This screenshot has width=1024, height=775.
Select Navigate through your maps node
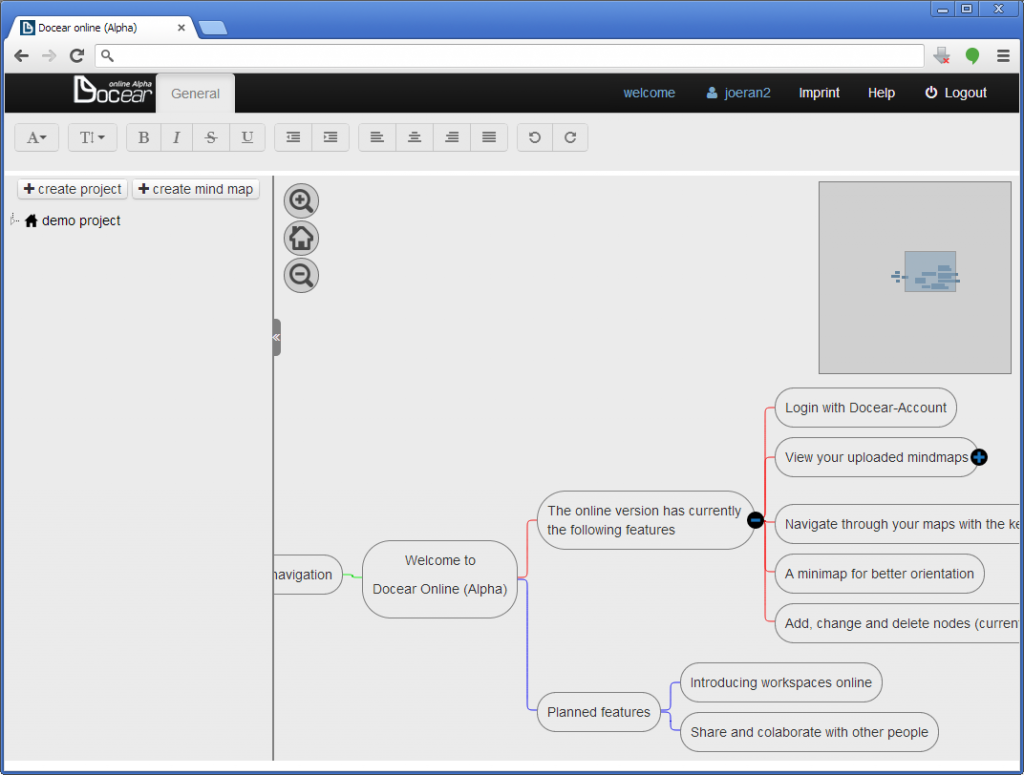(x=897, y=524)
